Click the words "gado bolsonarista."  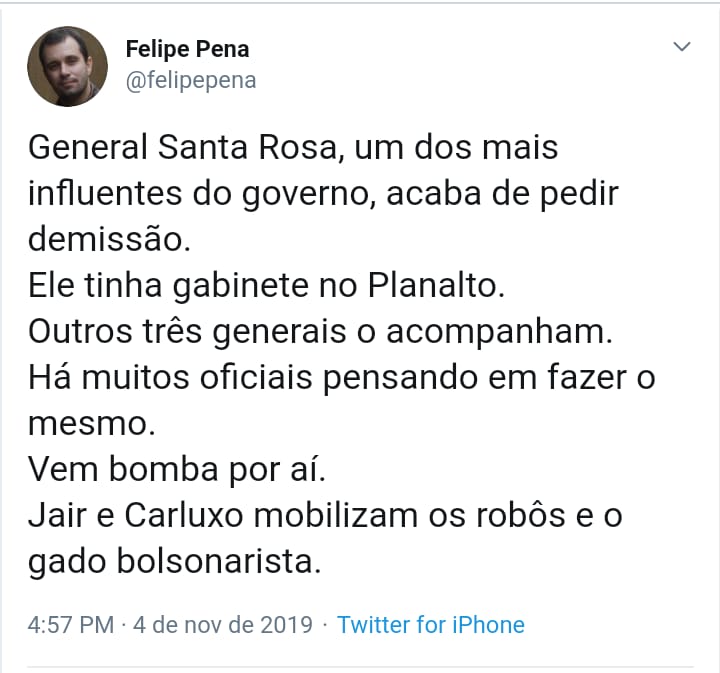175,560
